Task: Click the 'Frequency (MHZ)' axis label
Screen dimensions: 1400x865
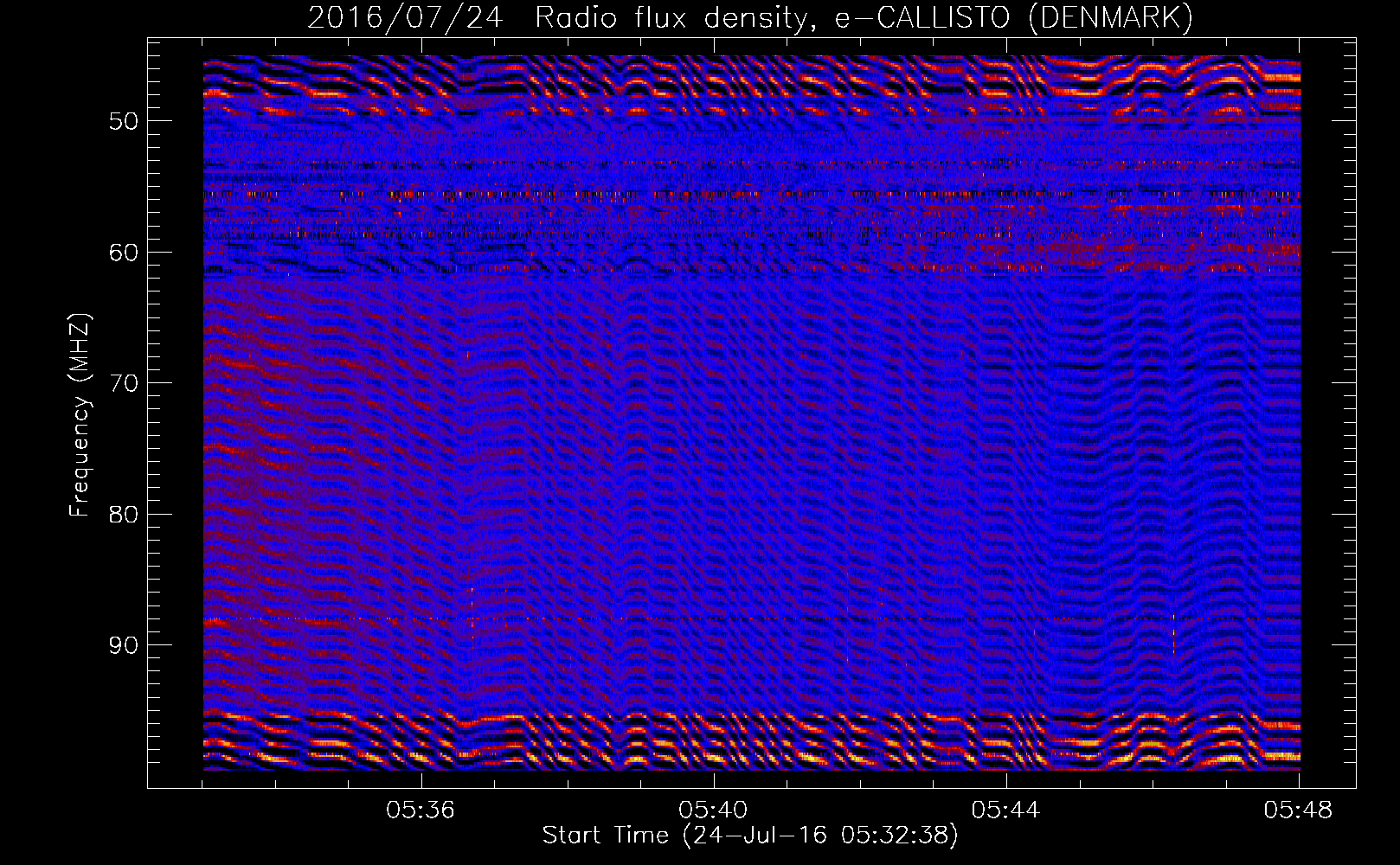Action: 80,415
